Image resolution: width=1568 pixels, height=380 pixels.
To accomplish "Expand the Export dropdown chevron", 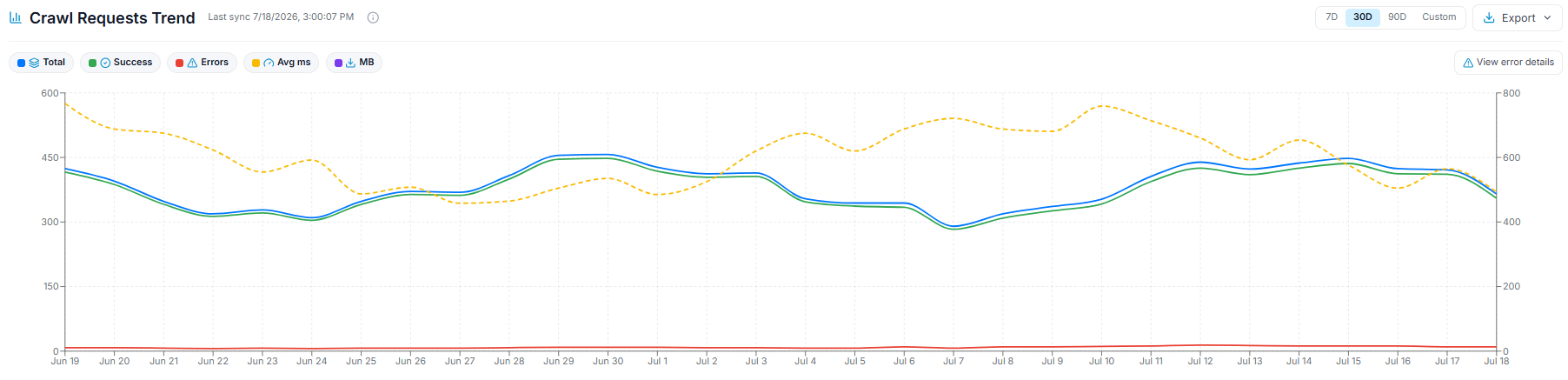I will 1547,17.
